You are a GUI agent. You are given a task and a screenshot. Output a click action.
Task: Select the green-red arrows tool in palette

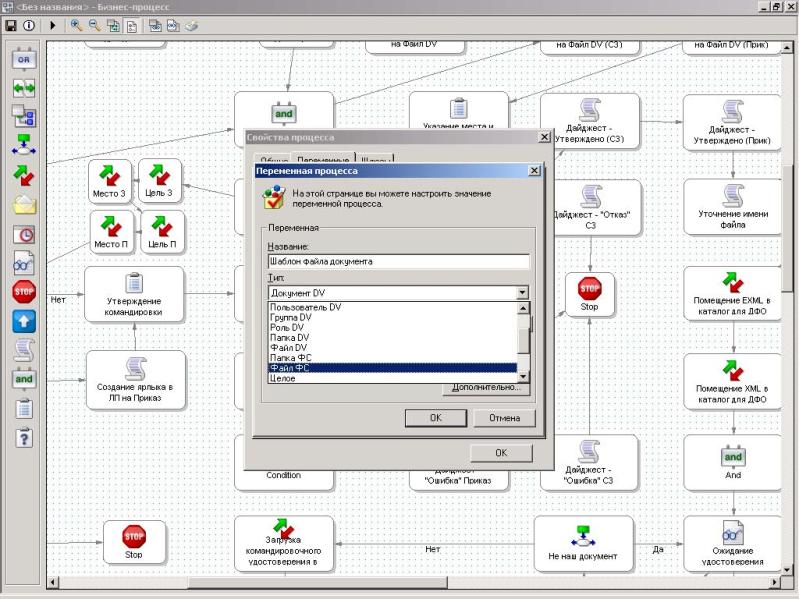pos(24,176)
